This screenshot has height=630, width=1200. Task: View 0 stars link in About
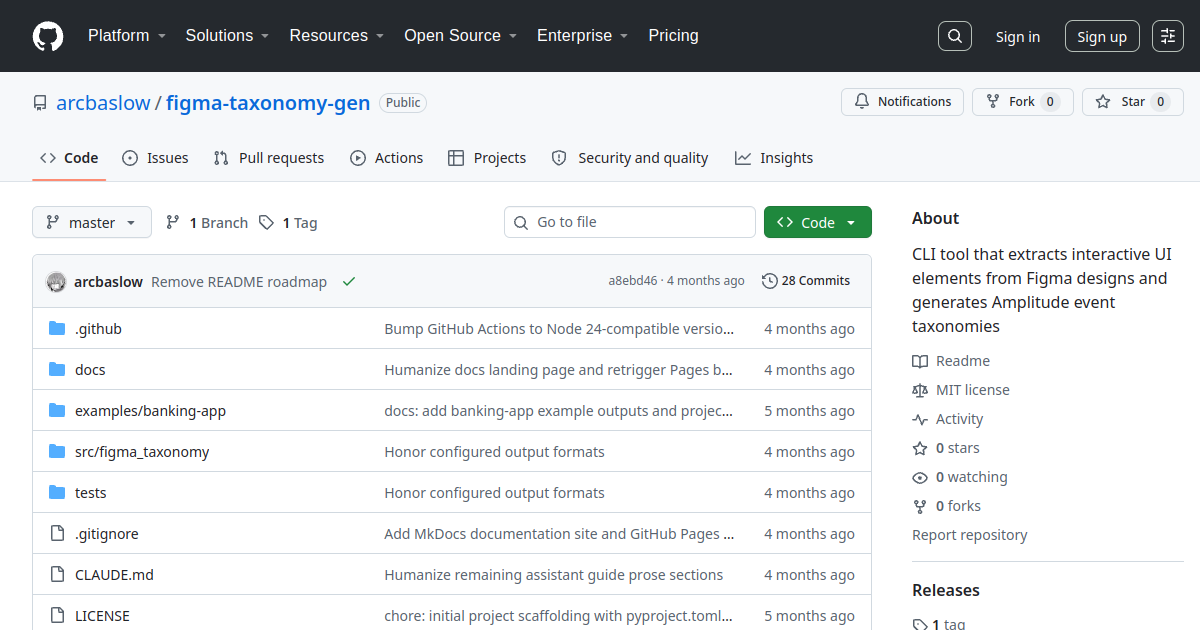tap(946, 448)
